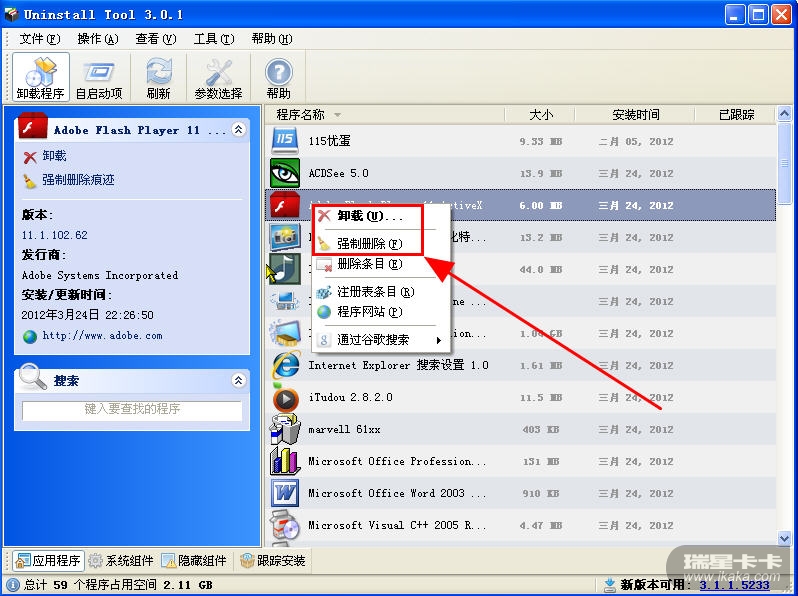
Task: Sort by 已跟踪 column header
Action: pos(736,115)
